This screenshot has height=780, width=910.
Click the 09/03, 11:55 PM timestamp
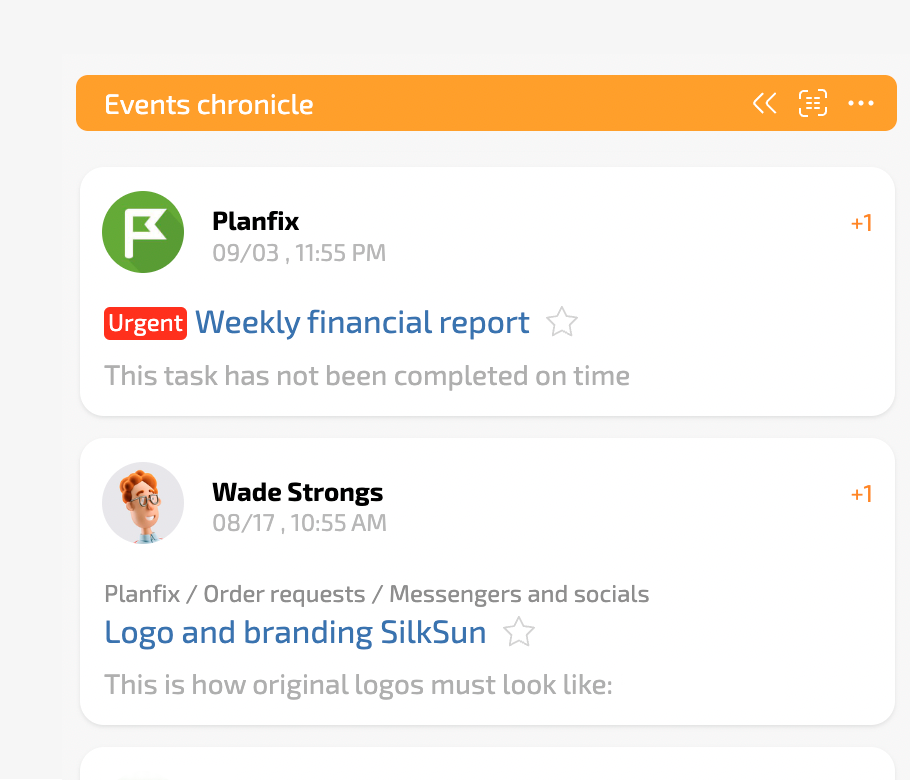(x=299, y=253)
